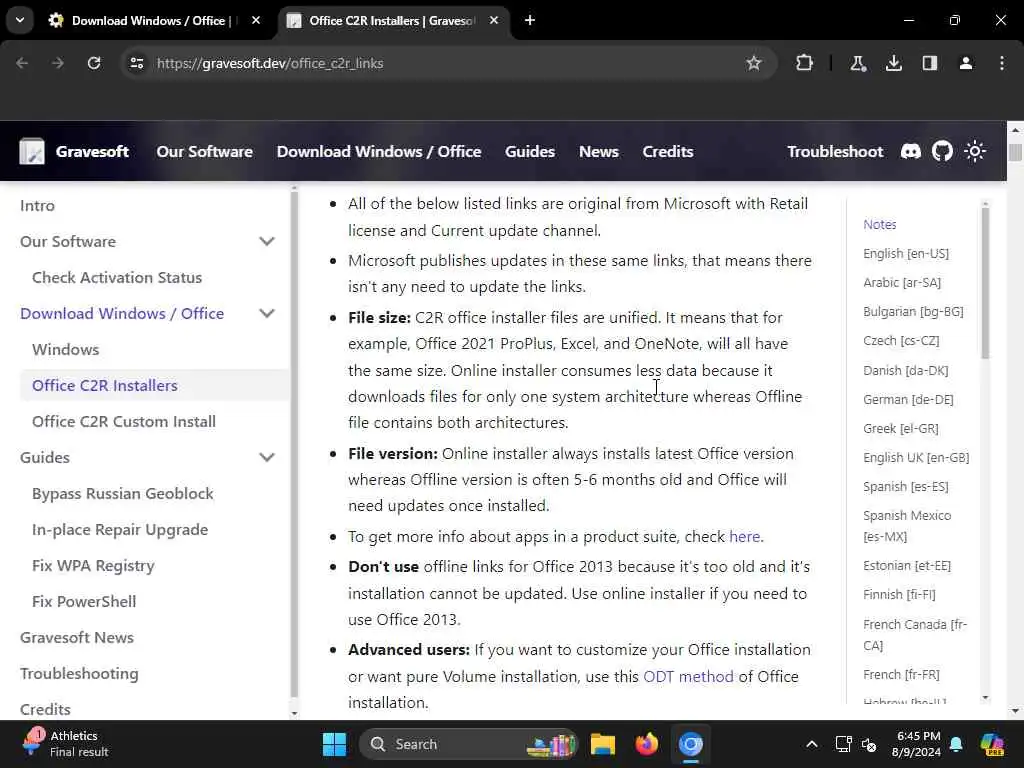
Task: Open Windows page in sidebar
Action: tap(65, 349)
